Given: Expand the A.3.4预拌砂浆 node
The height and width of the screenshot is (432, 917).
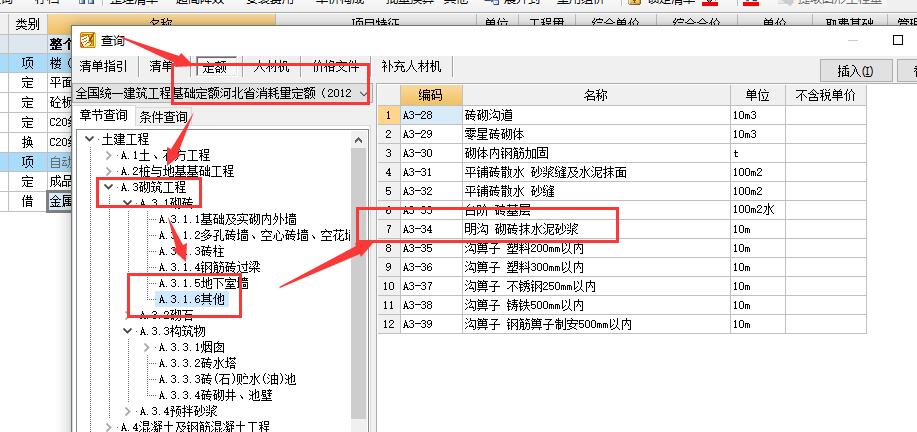Looking at the screenshot, I should (128, 411).
